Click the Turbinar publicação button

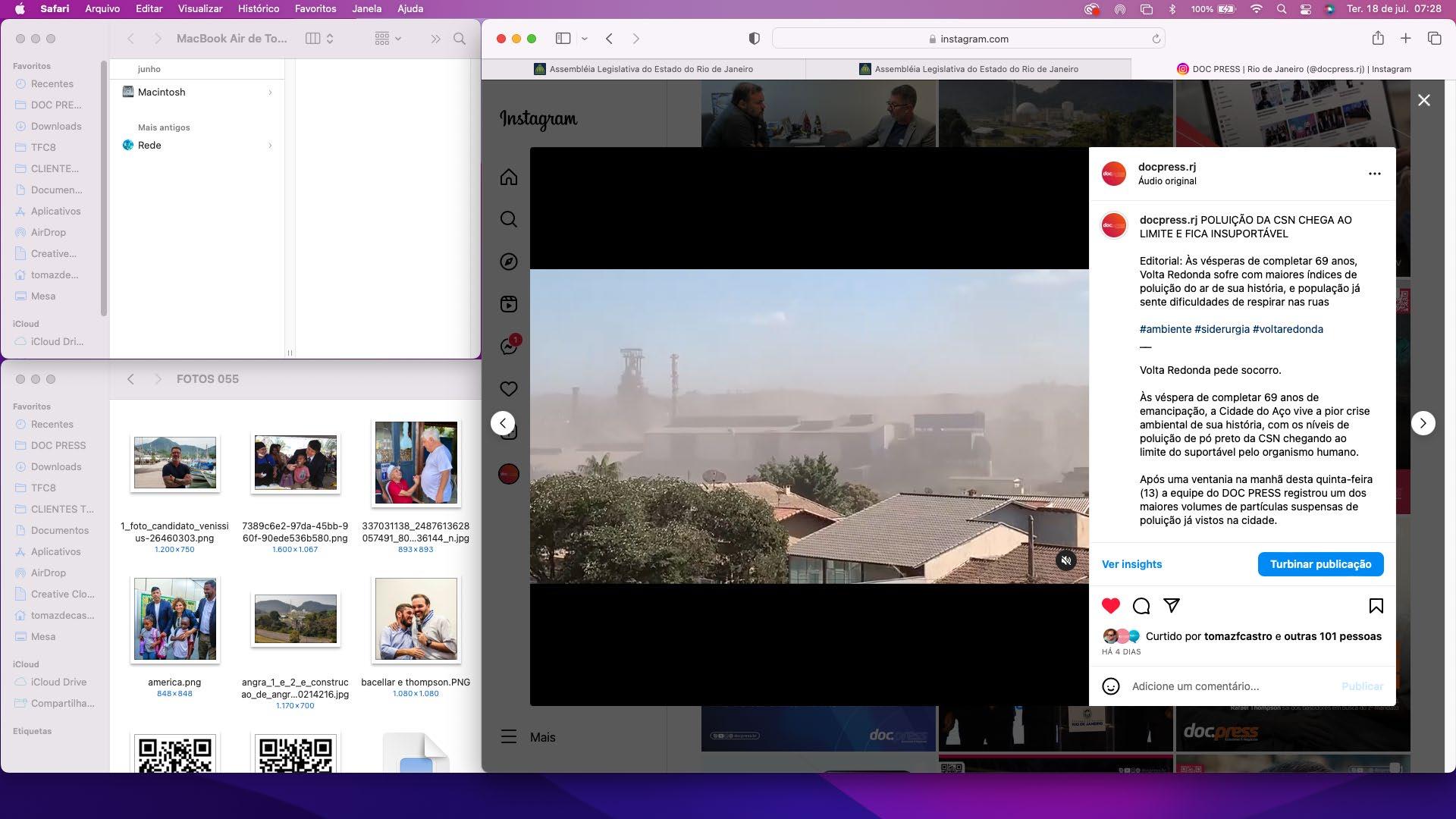1320,564
